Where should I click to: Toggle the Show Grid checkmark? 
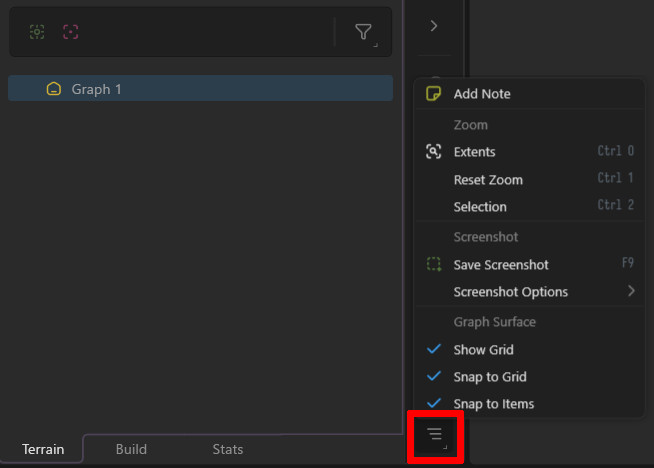(433, 350)
